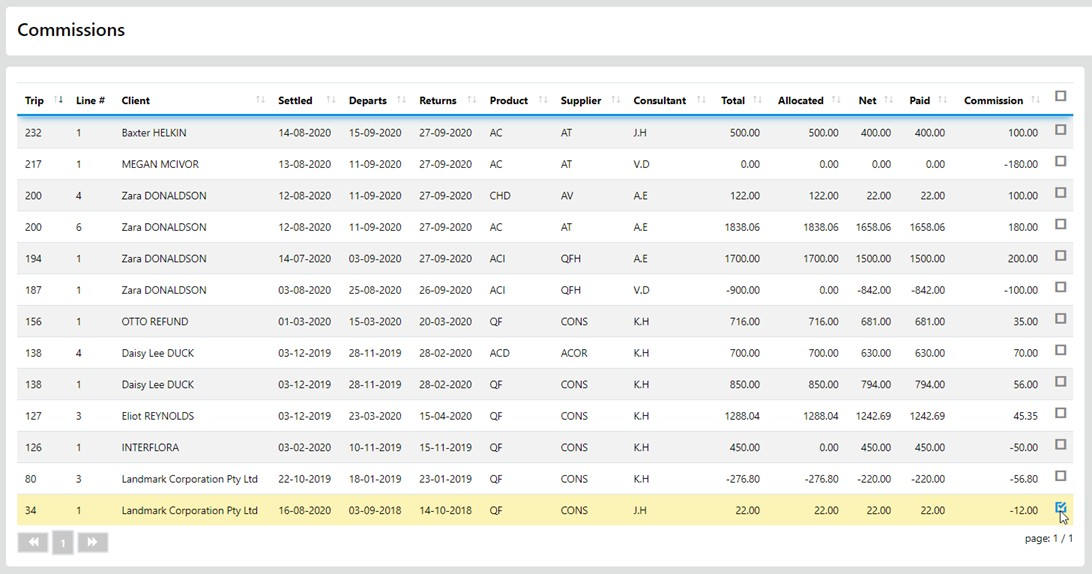Check the Eliot REYNOLDS row checkbox

click(x=1061, y=414)
